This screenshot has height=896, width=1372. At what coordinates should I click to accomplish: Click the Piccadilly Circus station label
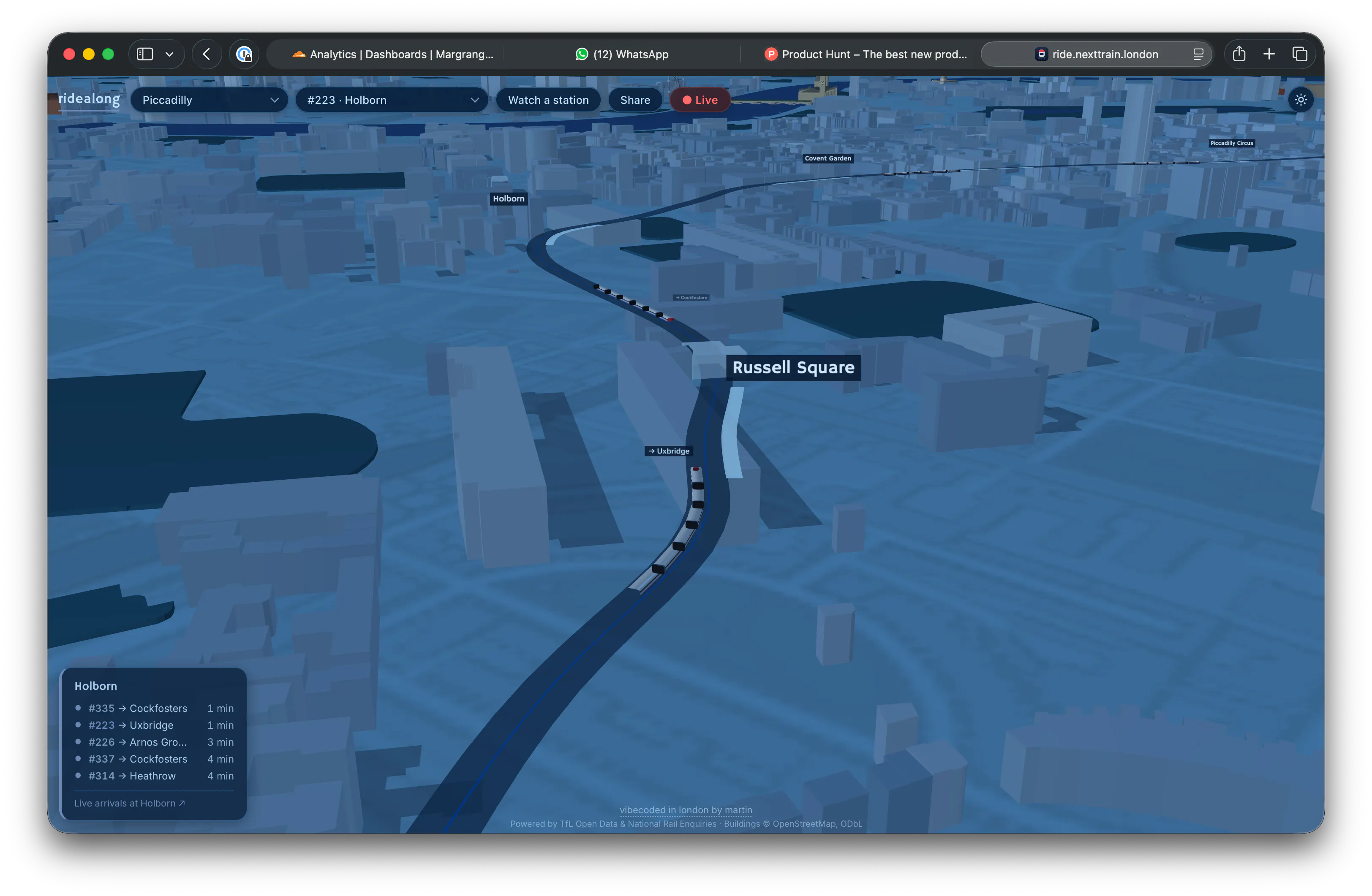[1231, 143]
